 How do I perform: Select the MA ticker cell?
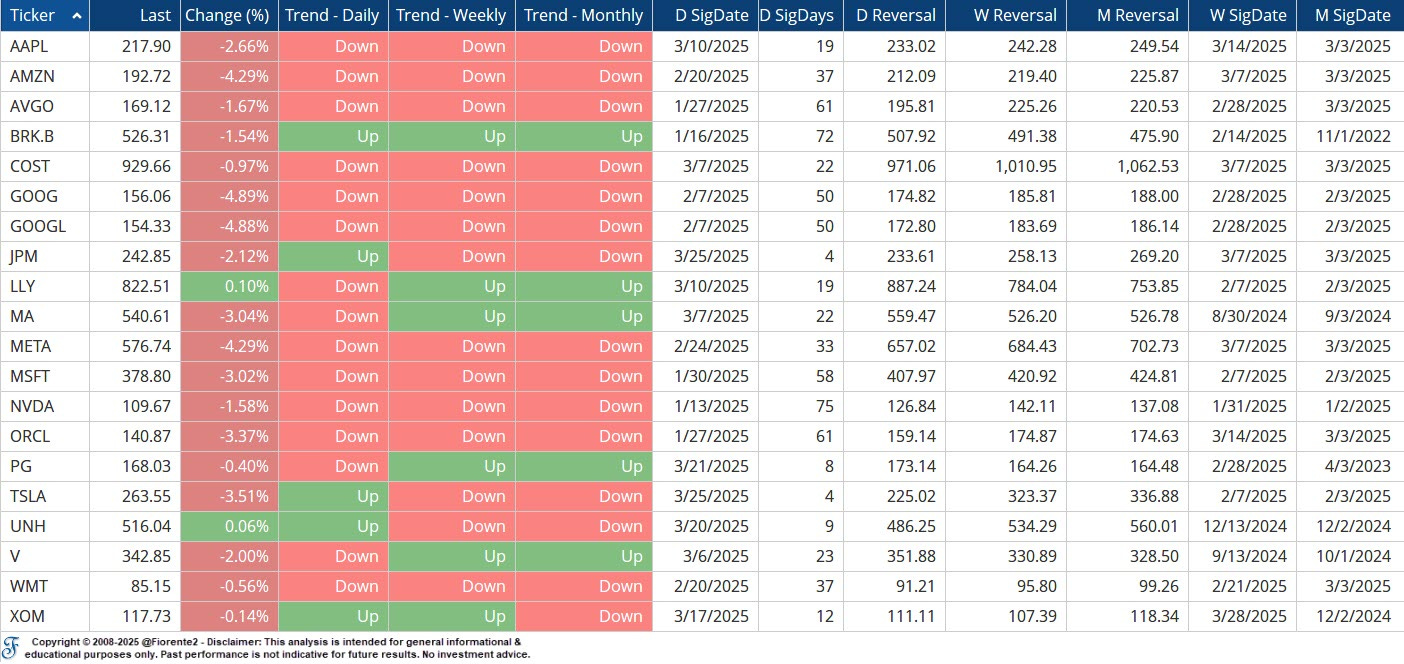(x=45, y=316)
